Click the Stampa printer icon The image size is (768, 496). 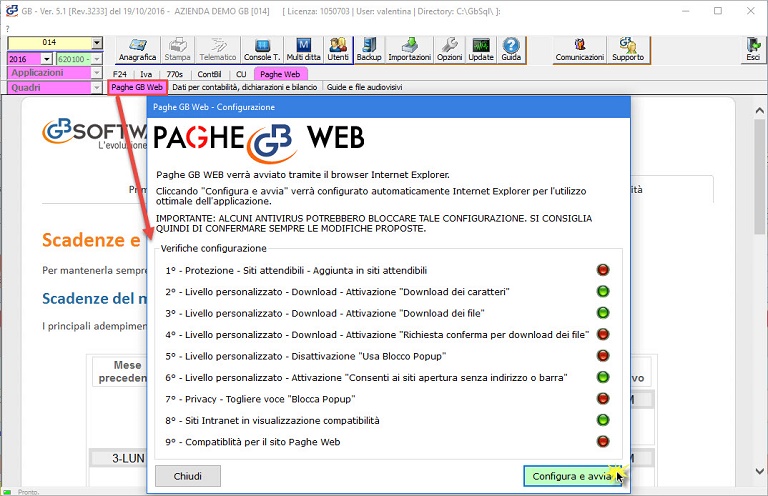(x=177, y=49)
